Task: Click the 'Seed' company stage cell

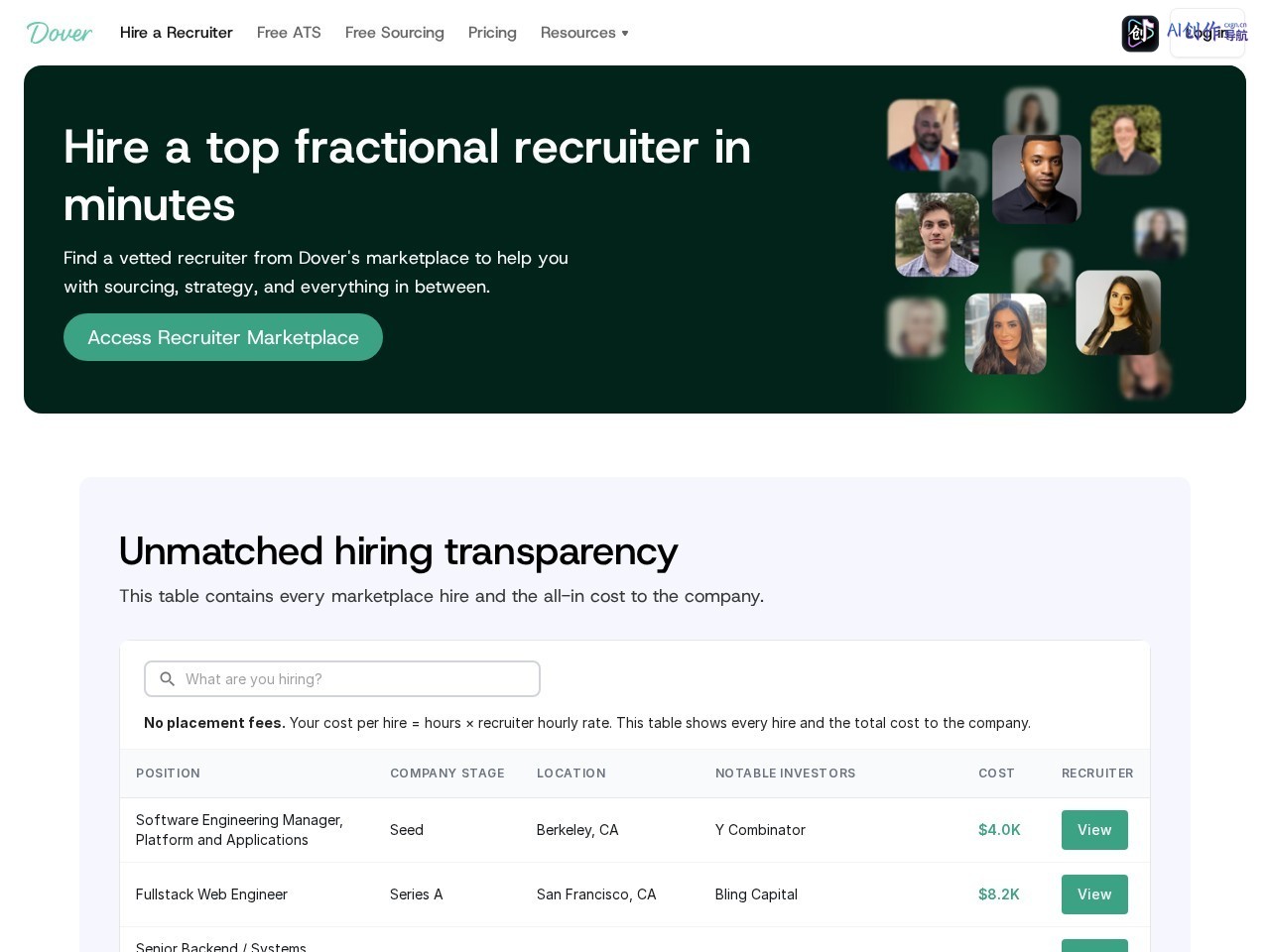Action: coord(407,830)
